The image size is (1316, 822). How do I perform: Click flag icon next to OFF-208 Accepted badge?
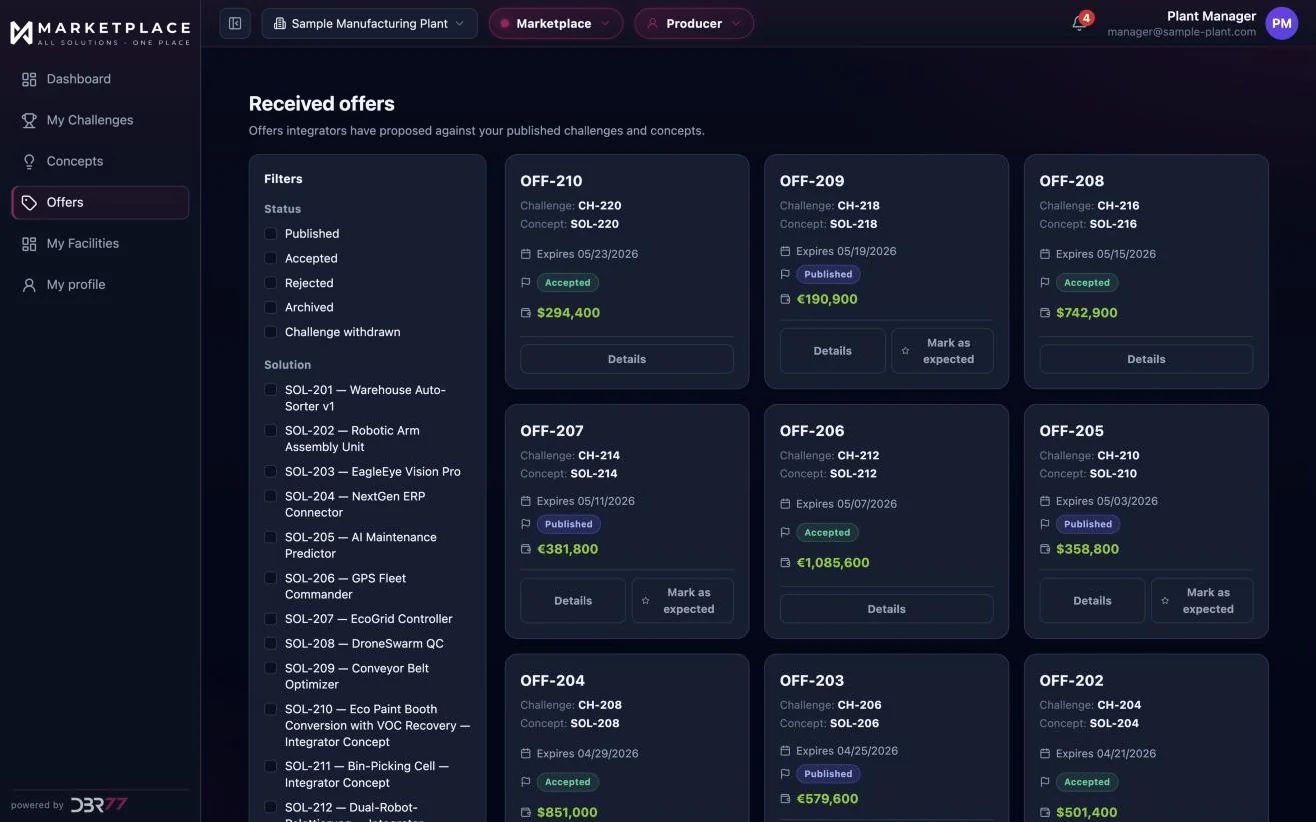[x=1045, y=283]
